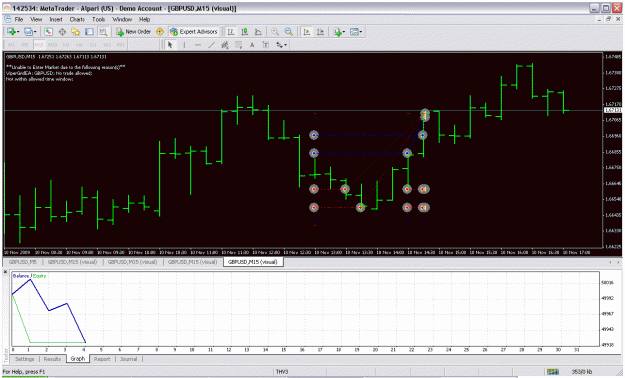Screen dimensions: 625x378
Task: Open the chart Templates icon
Action: [x=354, y=32]
